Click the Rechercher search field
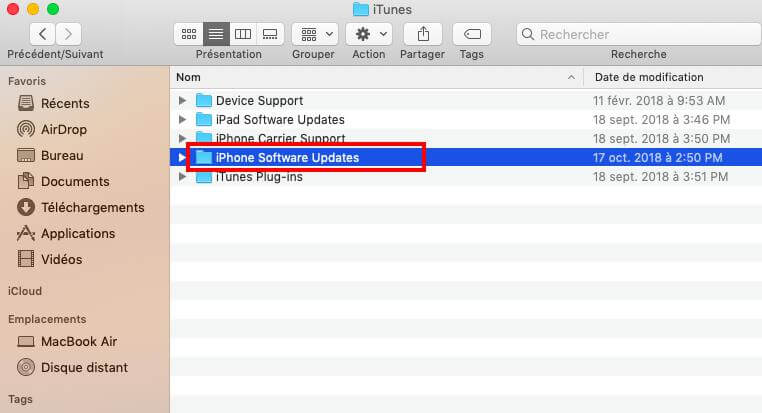 pos(639,34)
